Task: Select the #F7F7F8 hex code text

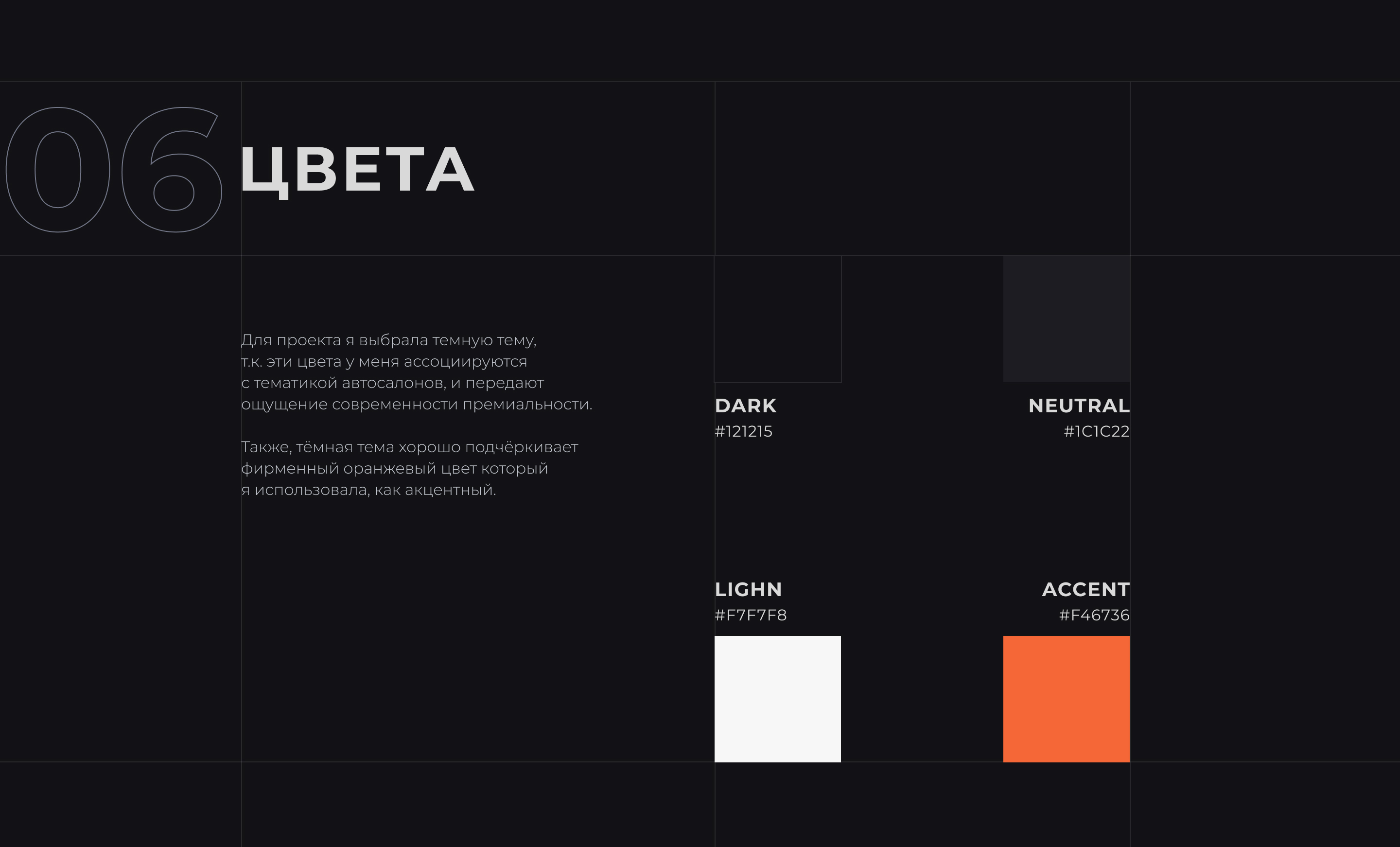Action: [750, 615]
